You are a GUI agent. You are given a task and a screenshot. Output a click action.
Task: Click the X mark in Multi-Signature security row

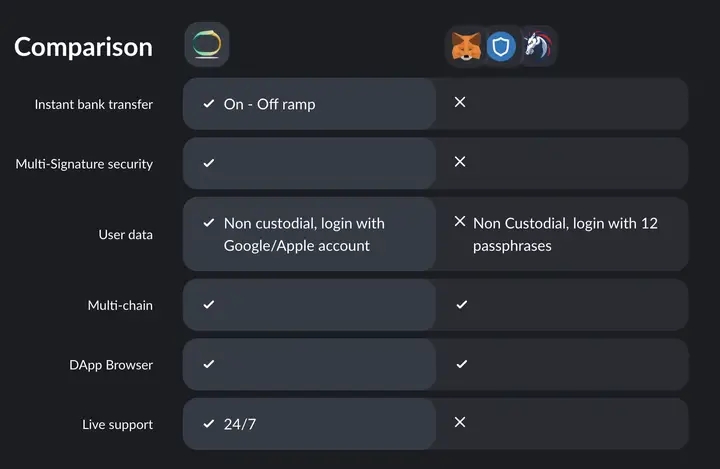[460, 162]
